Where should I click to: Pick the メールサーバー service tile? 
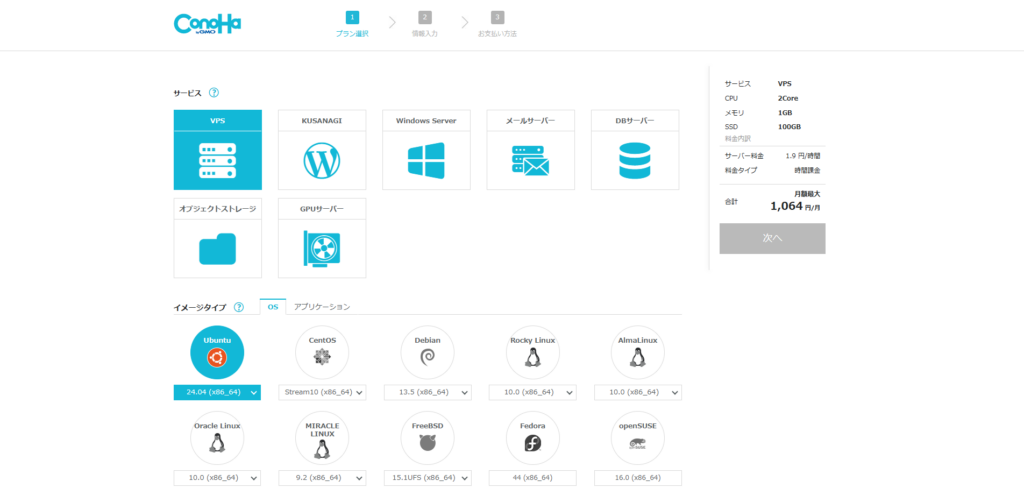(x=530, y=150)
